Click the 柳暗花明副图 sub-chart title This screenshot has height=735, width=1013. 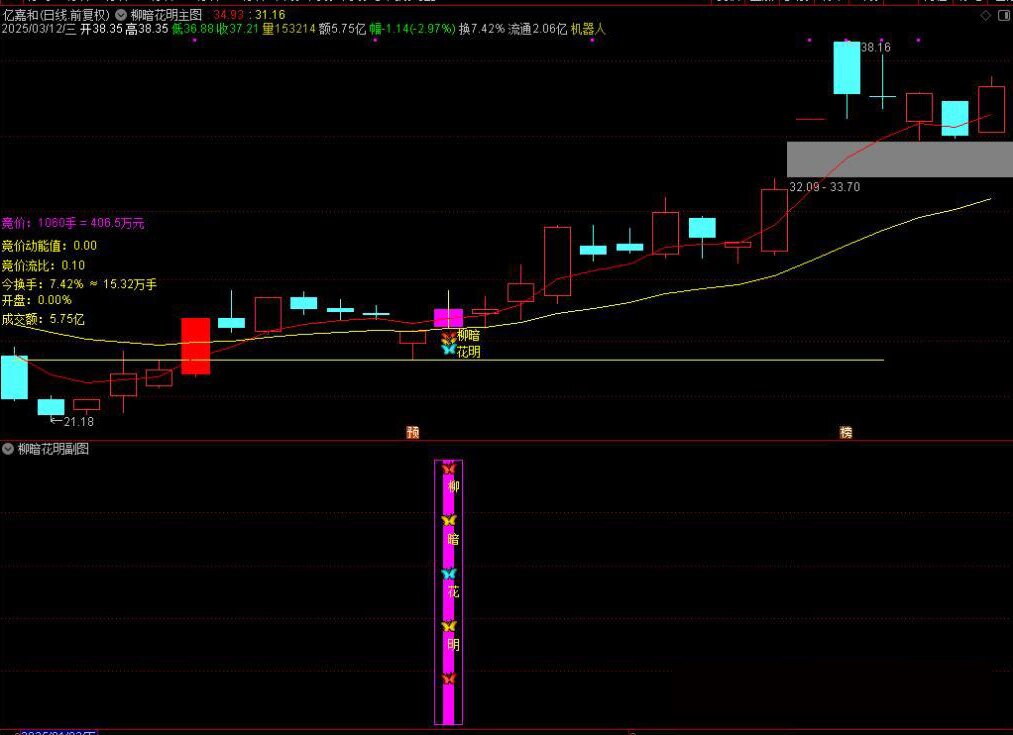click(53, 449)
